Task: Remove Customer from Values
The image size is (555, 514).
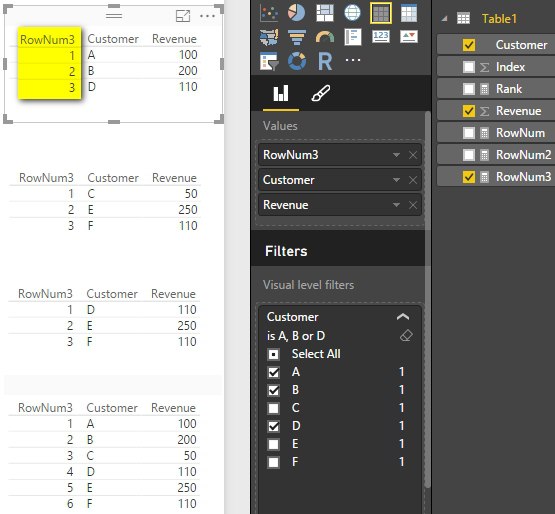Action: click(413, 180)
